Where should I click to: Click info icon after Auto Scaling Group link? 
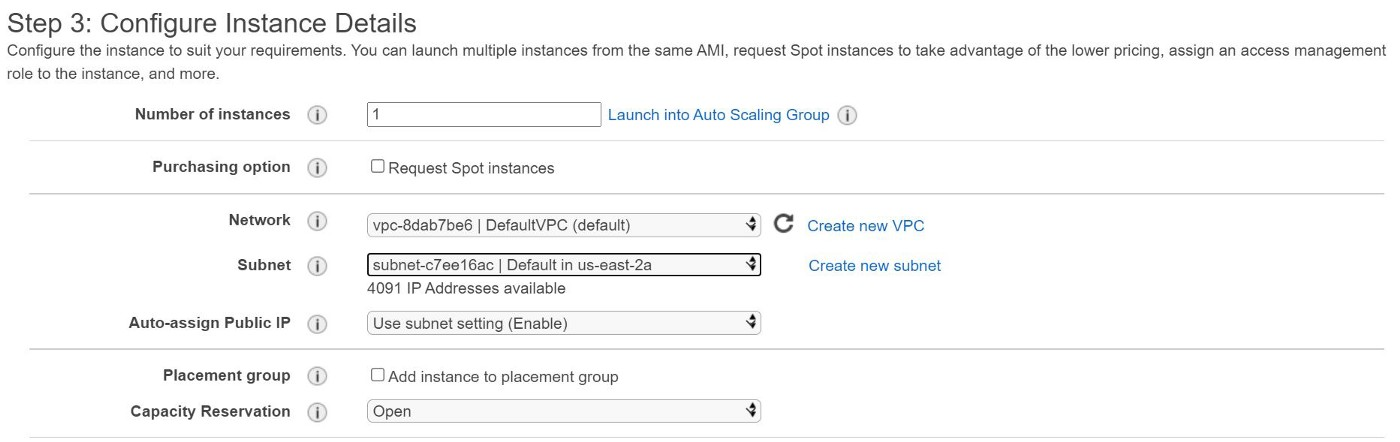click(x=847, y=115)
